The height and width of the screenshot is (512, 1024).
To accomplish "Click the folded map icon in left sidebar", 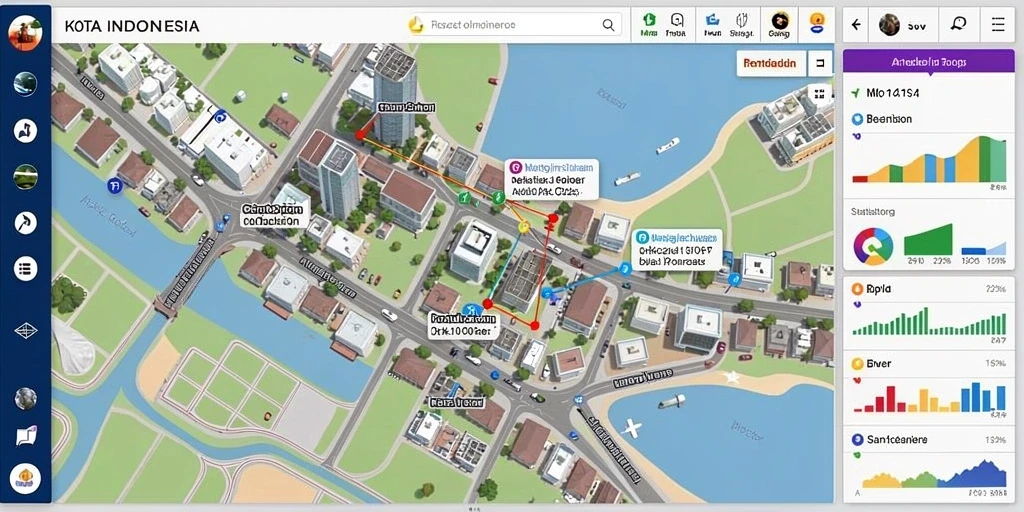I will pyautogui.click(x=27, y=436).
